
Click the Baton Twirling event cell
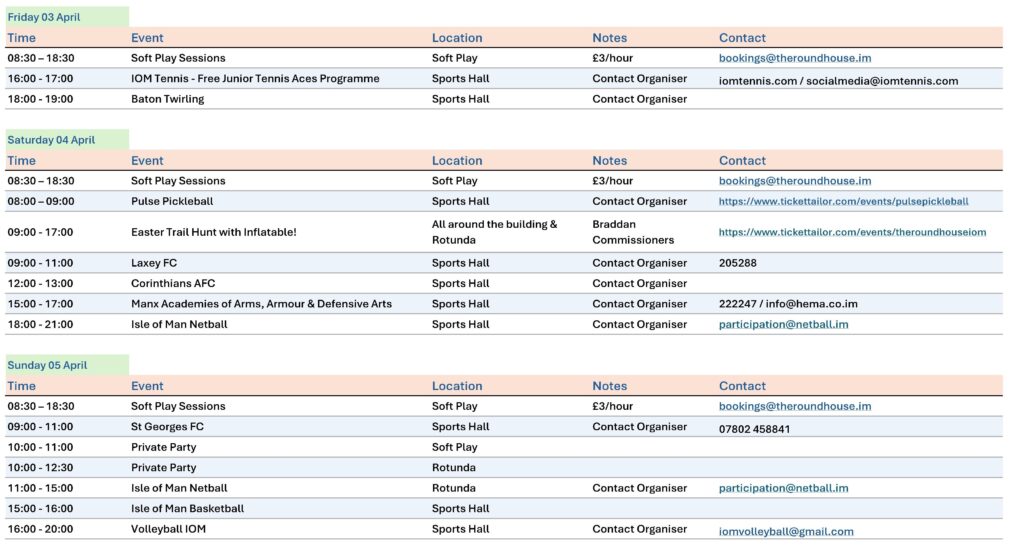tap(167, 99)
